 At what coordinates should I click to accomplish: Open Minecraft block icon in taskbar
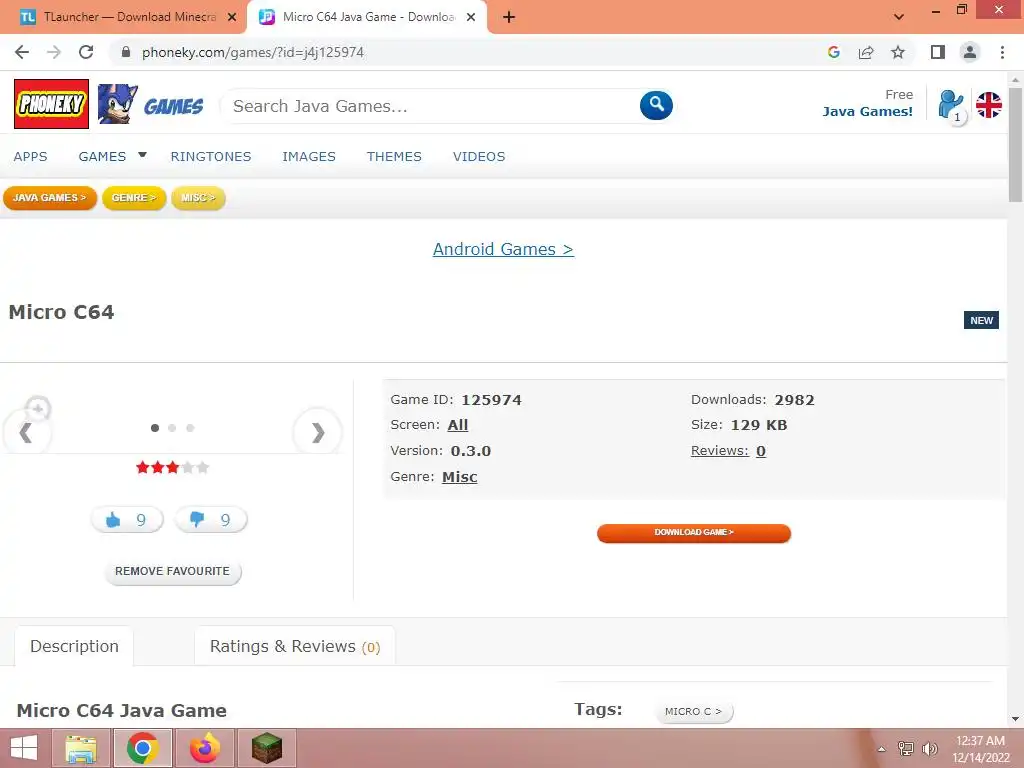pos(267,748)
